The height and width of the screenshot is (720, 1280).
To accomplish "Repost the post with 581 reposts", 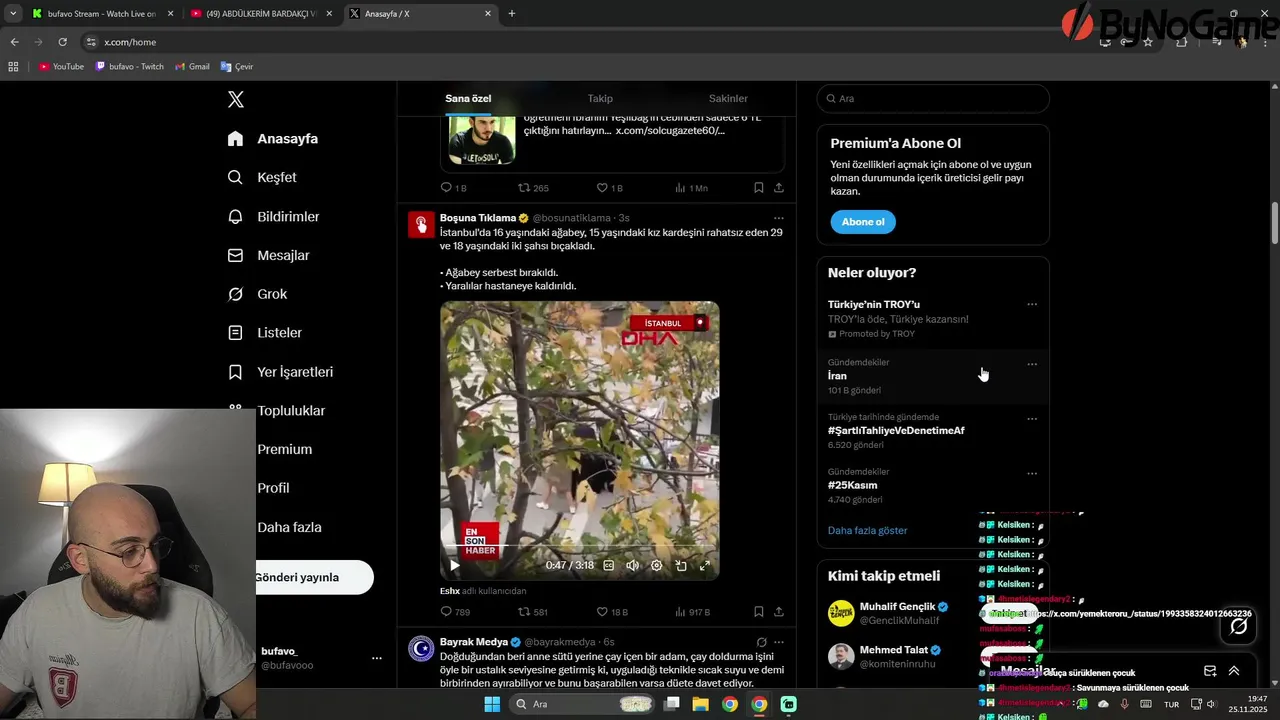I will [x=533, y=612].
